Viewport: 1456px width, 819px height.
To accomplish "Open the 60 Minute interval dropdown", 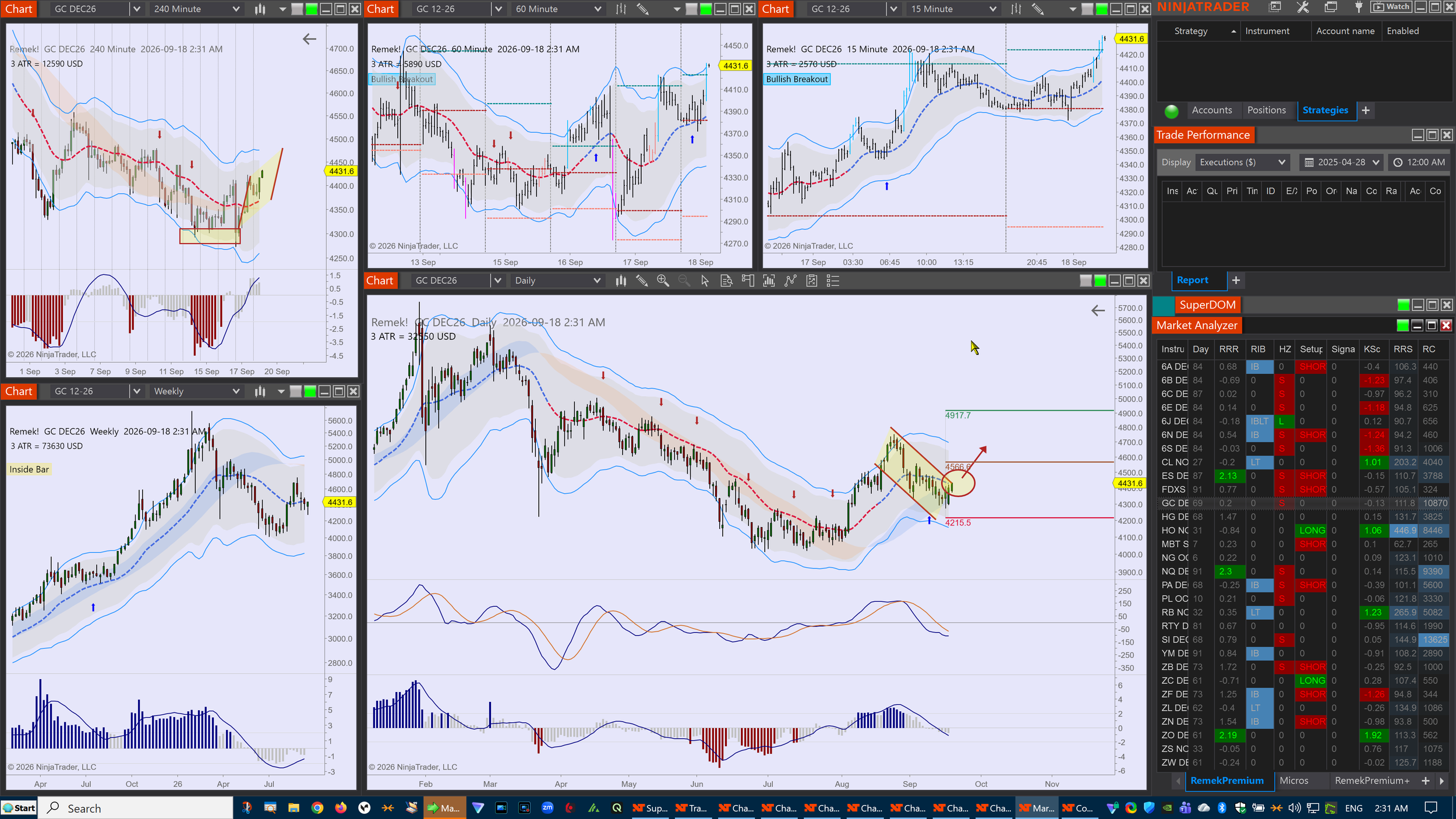I will [558, 9].
